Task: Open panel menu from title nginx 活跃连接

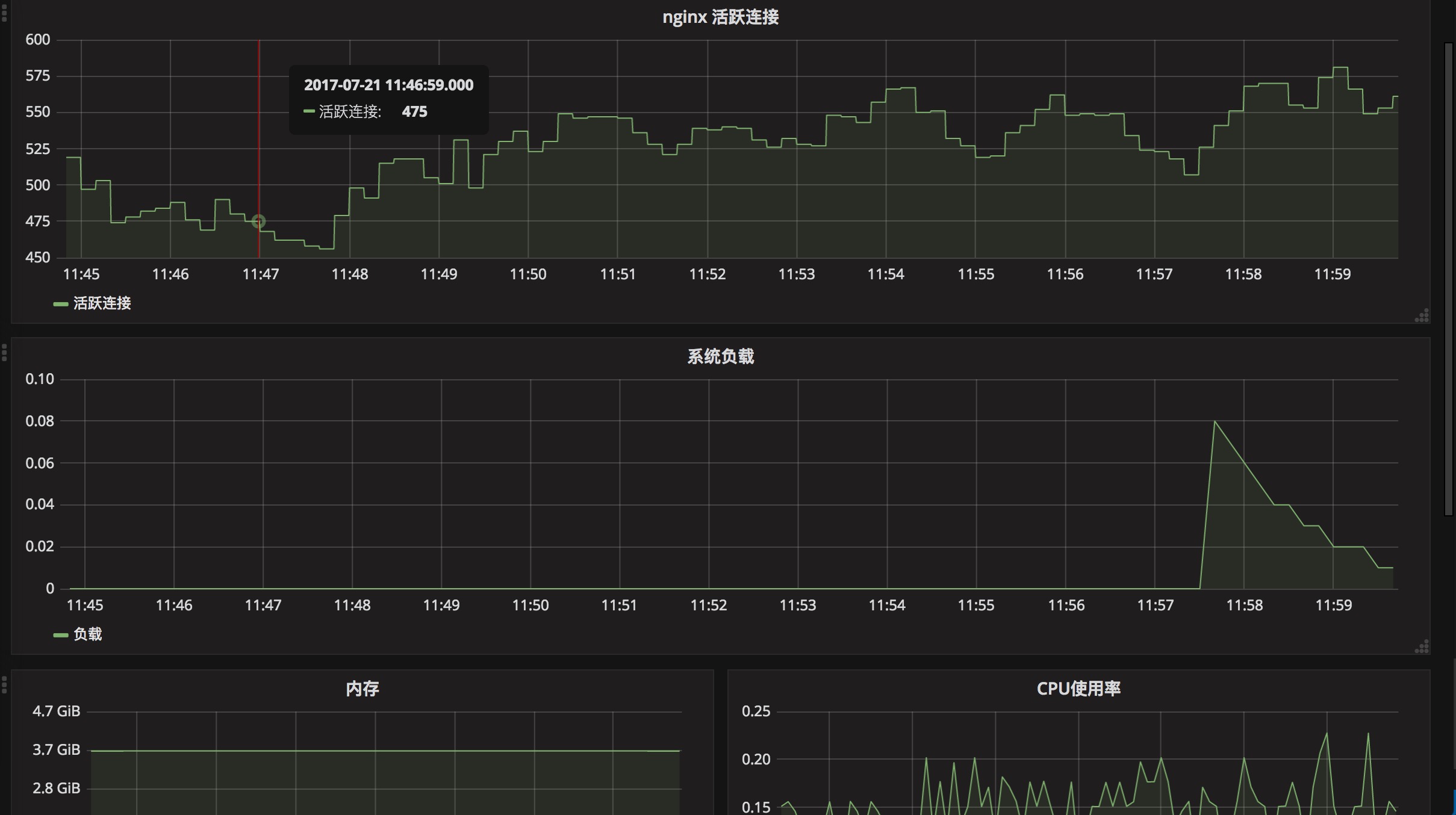Action: tap(720, 17)
